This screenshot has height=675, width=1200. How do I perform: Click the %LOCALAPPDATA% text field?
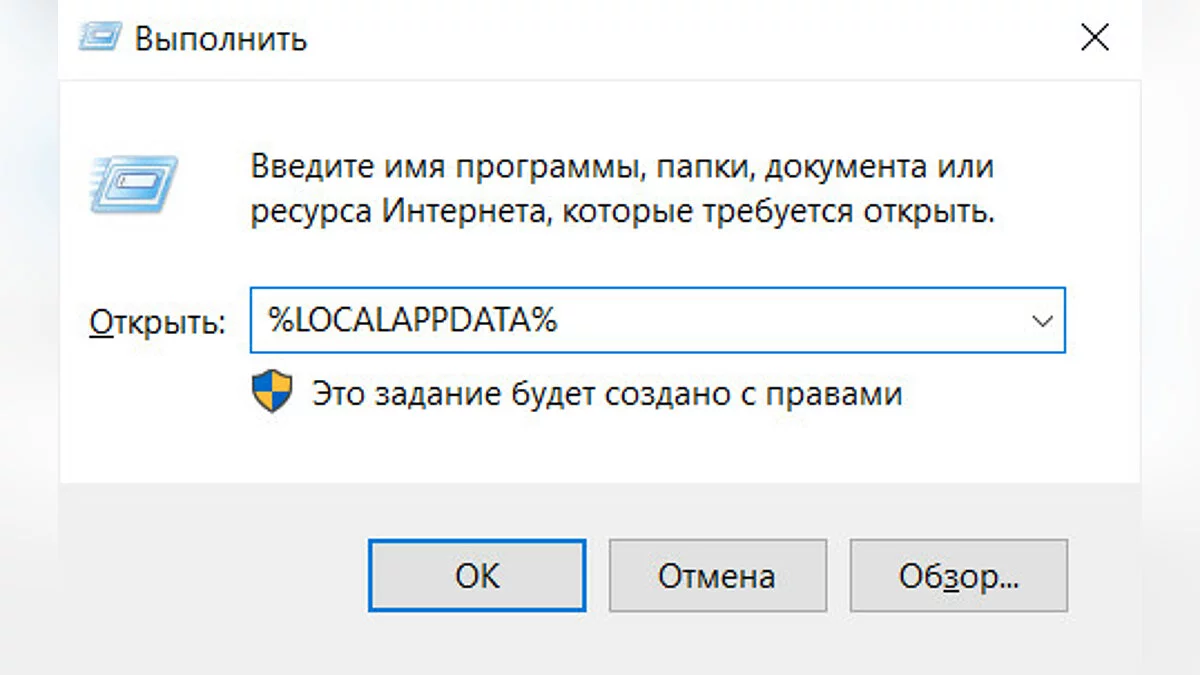[x=640, y=321]
